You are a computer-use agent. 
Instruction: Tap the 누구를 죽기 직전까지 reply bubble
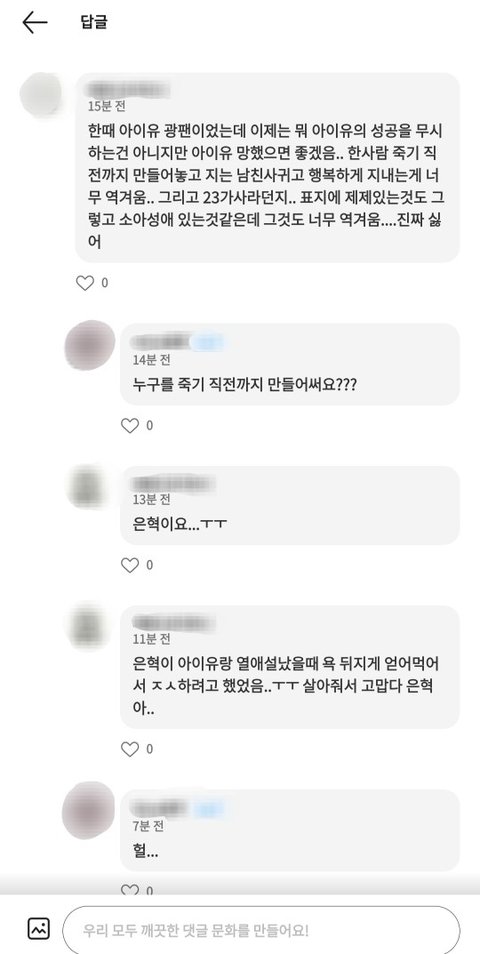click(290, 364)
